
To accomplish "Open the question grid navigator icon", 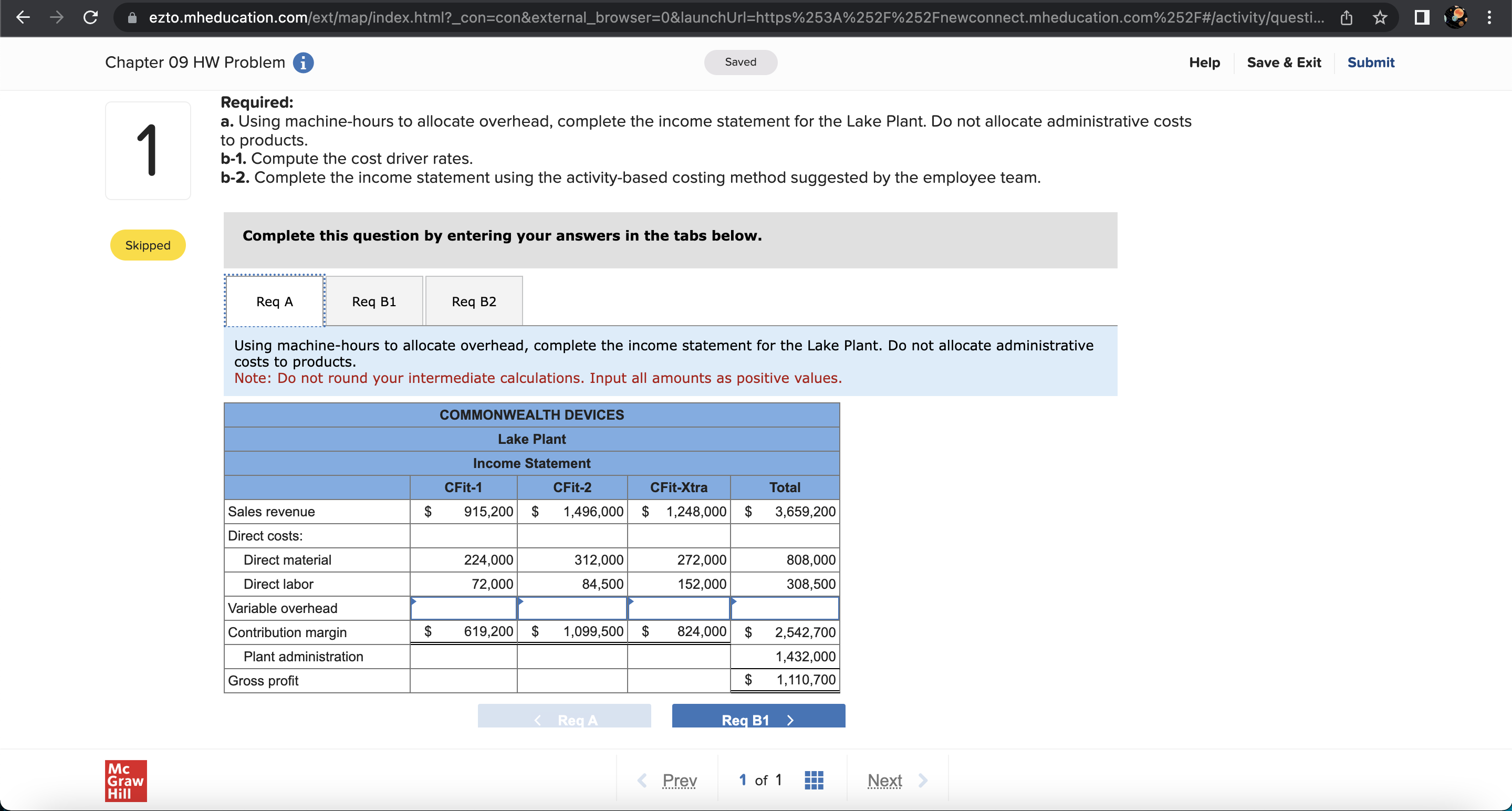I will pyautogui.click(x=814, y=780).
